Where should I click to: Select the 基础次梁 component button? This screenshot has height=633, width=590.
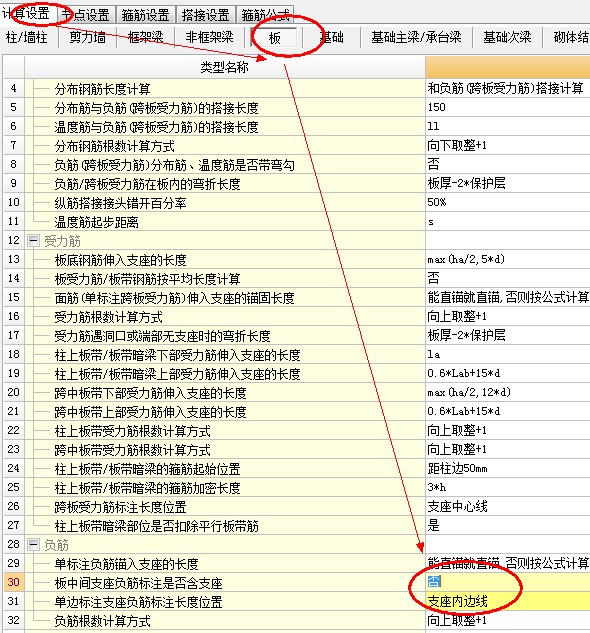tap(507, 37)
